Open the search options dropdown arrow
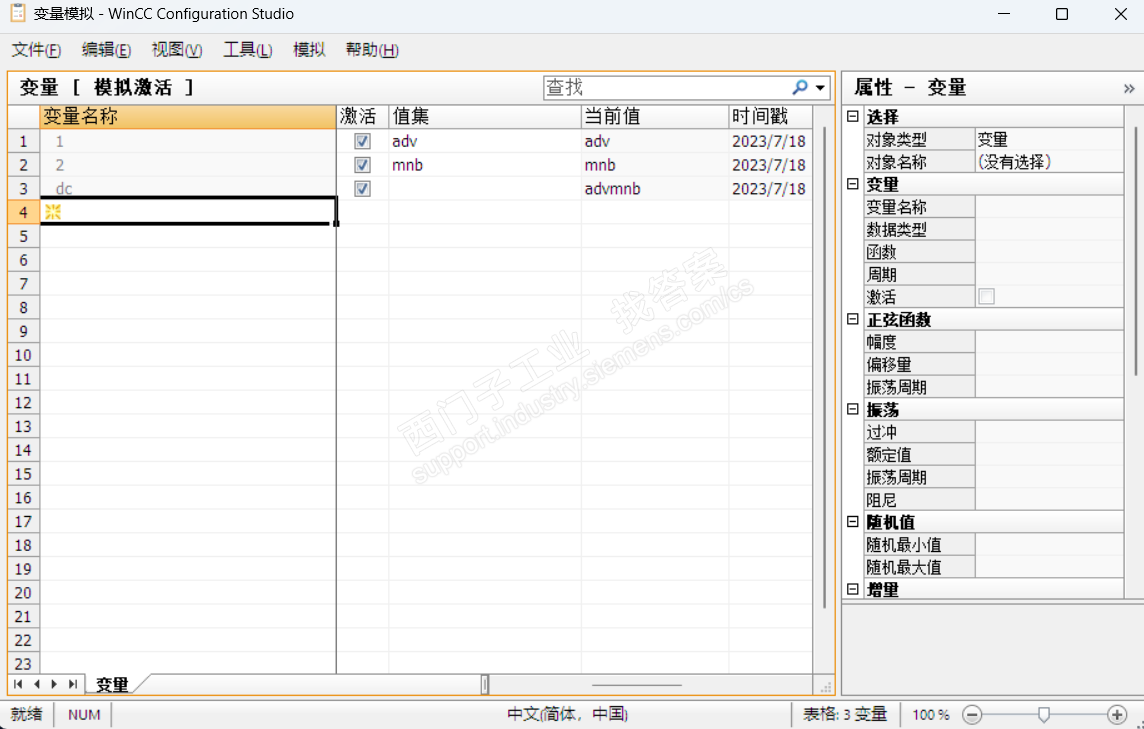This screenshot has height=729, width=1144. click(x=821, y=88)
